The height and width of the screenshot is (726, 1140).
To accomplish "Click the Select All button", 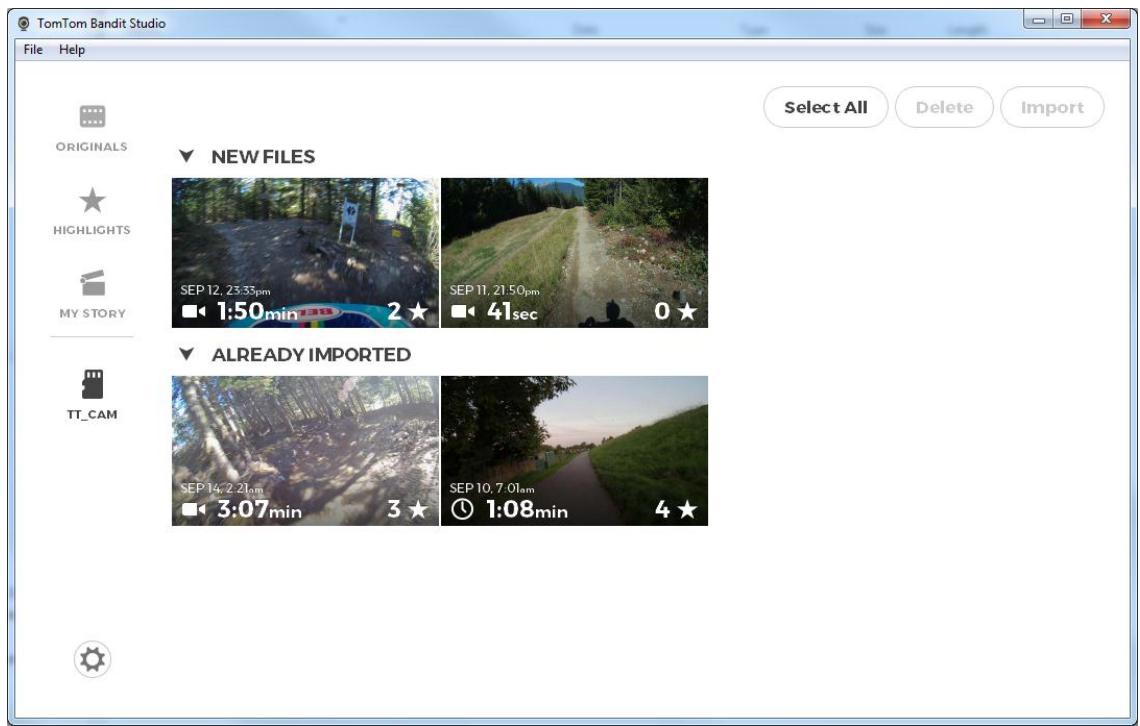I will pyautogui.click(x=825, y=107).
